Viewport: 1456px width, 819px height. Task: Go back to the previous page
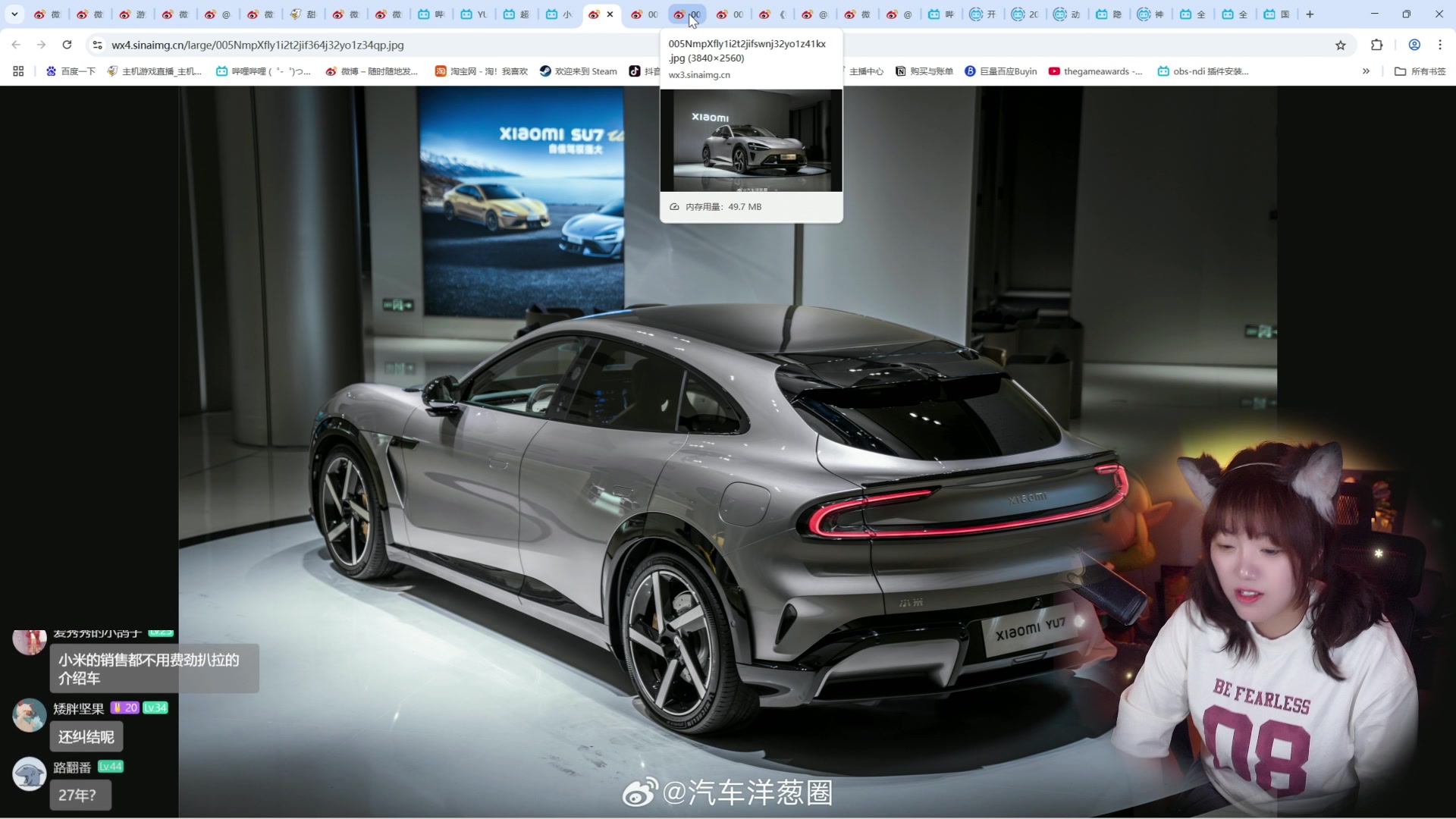coord(16,45)
